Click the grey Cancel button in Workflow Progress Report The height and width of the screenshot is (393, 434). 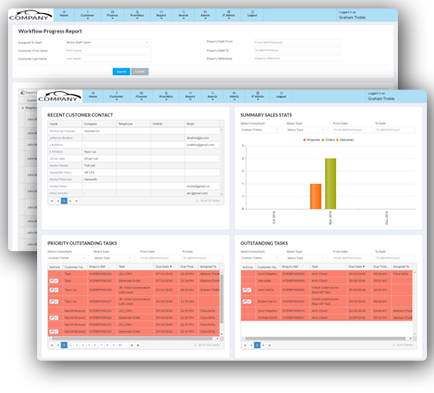coord(140,72)
